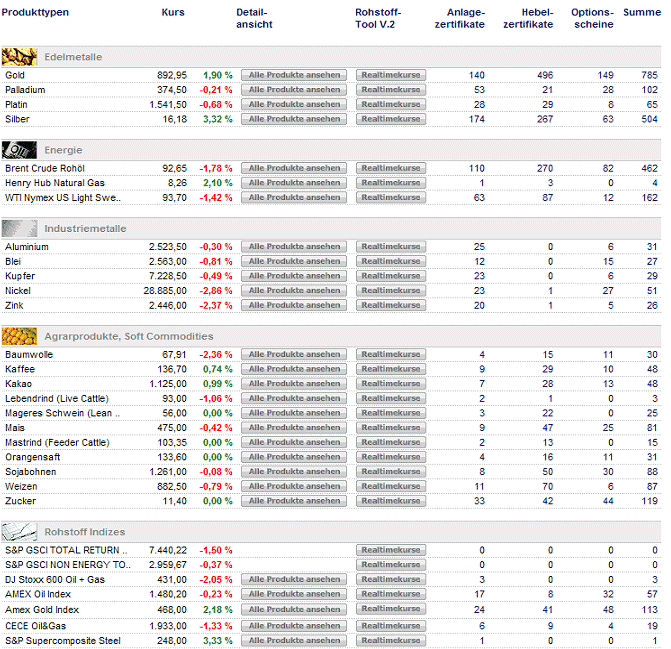Open Realtimekurse for Silber

click(x=390, y=119)
